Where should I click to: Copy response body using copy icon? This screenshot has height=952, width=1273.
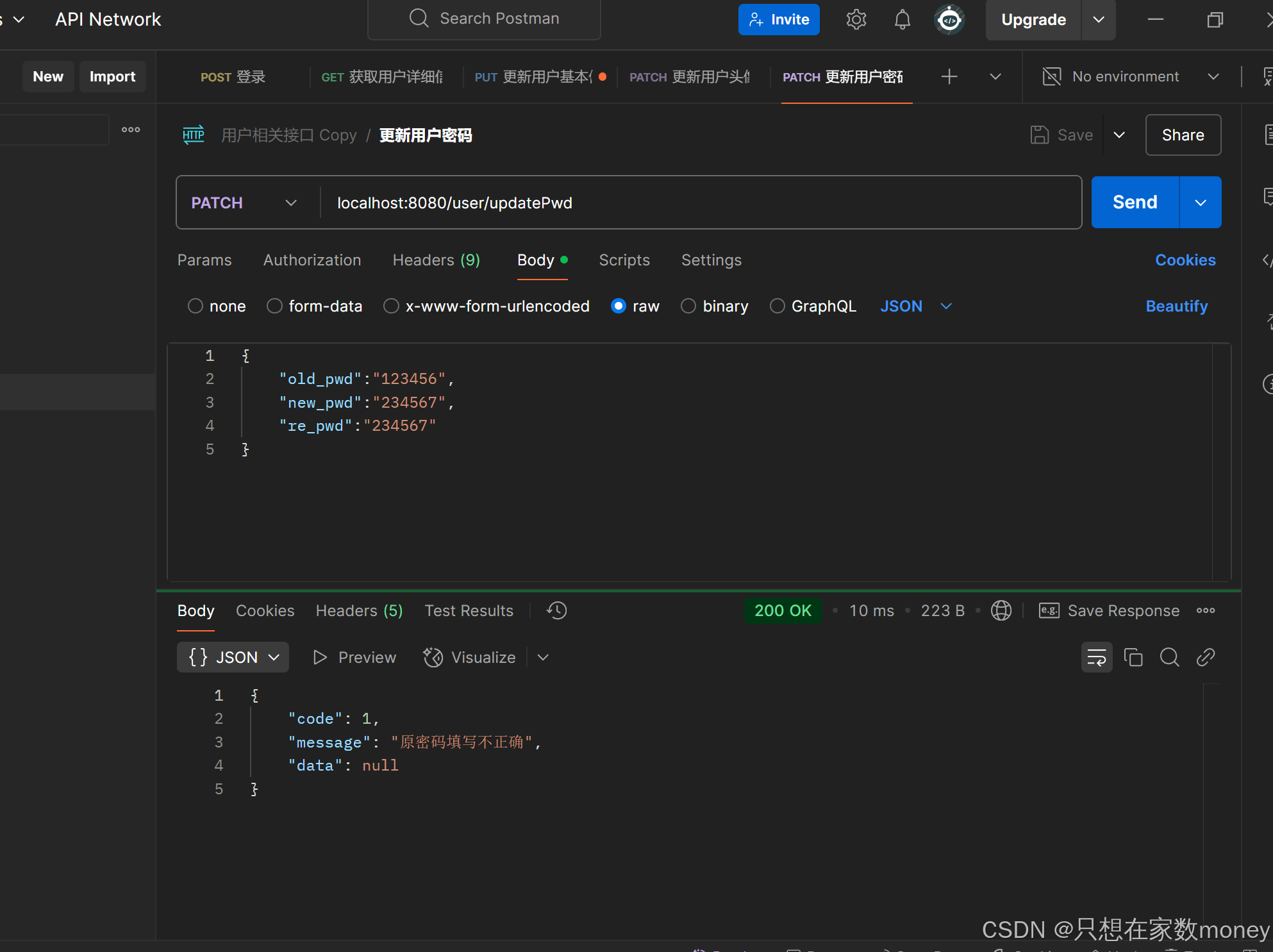pyautogui.click(x=1133, y=657)
